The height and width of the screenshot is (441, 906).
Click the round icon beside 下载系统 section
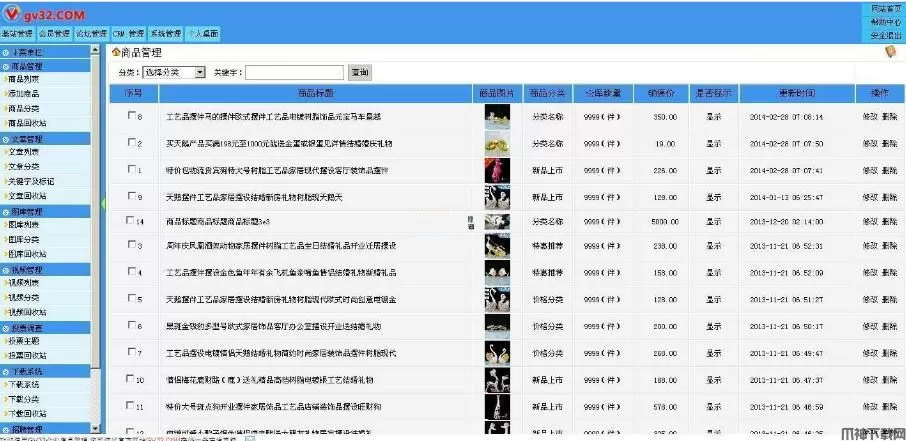[6, 371]
